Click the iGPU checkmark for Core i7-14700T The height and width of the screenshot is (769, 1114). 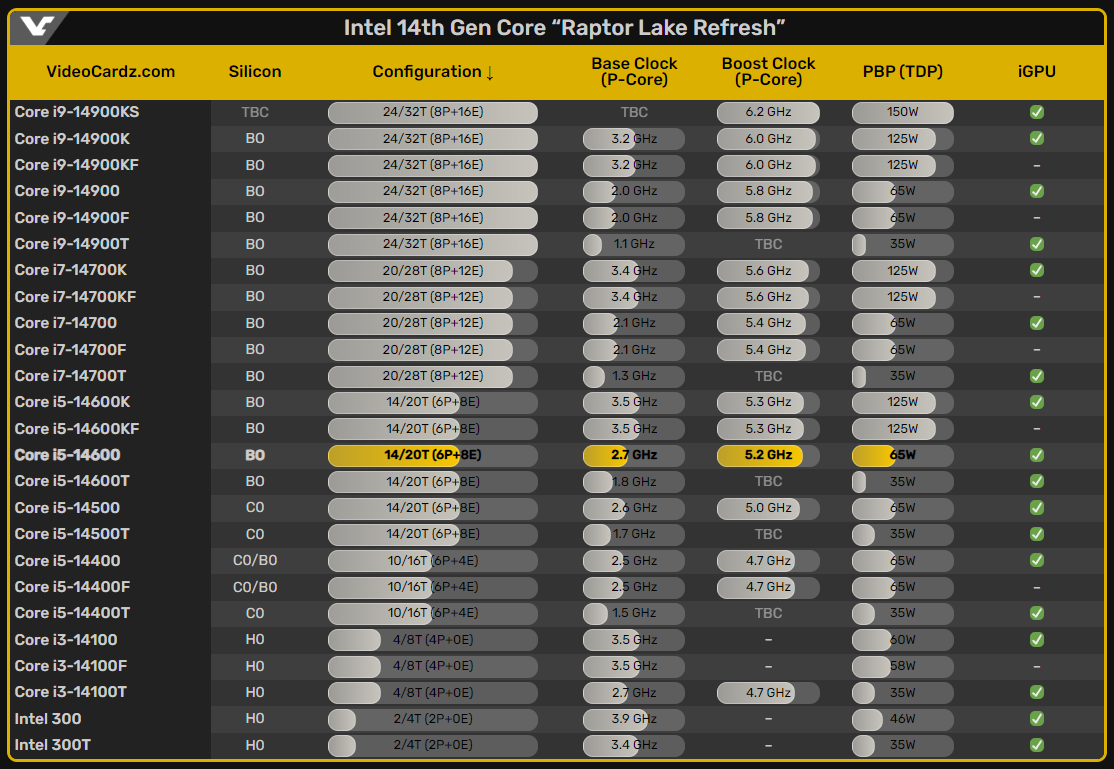1037,376
